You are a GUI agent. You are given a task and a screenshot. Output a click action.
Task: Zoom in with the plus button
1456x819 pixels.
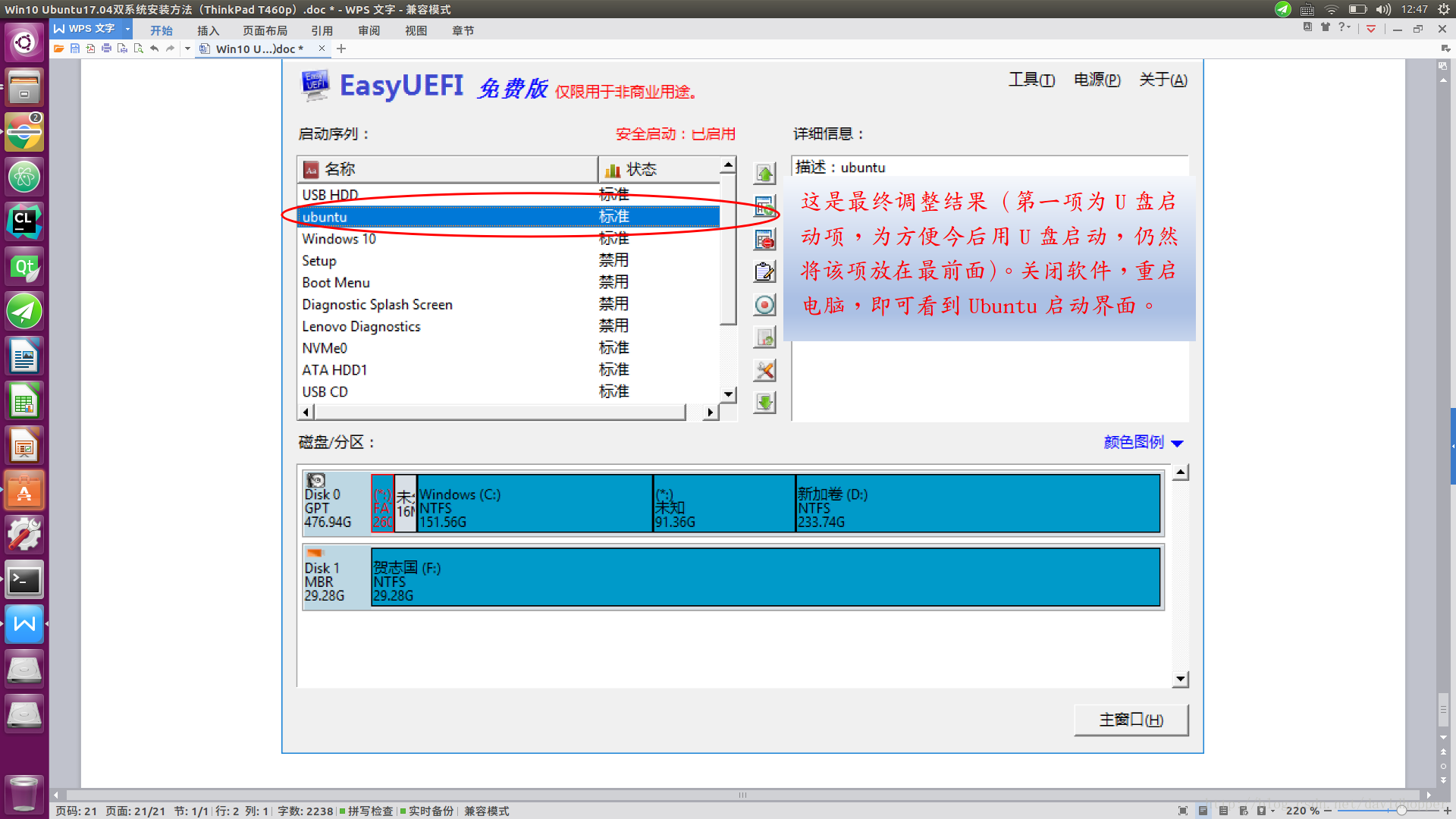tap(1447, 811)
